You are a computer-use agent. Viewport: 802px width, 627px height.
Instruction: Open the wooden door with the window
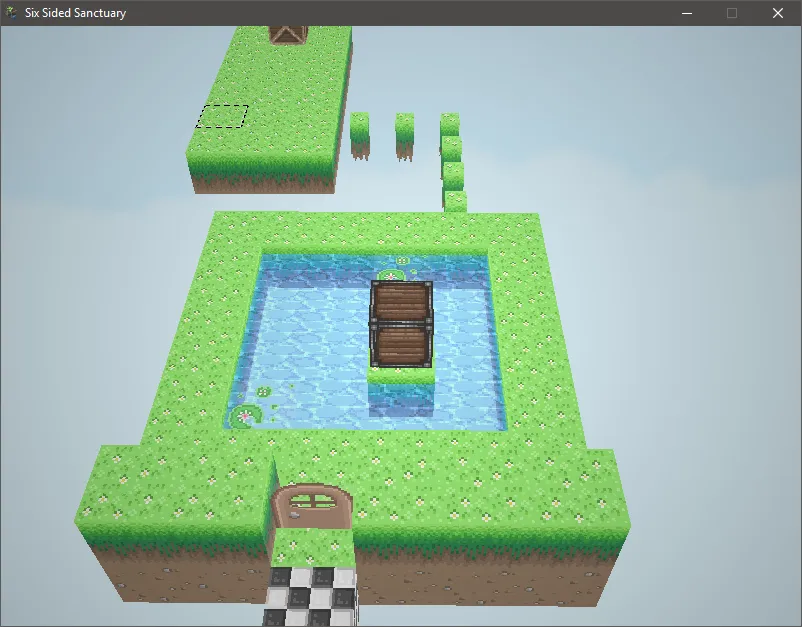[x=313, y=505]
